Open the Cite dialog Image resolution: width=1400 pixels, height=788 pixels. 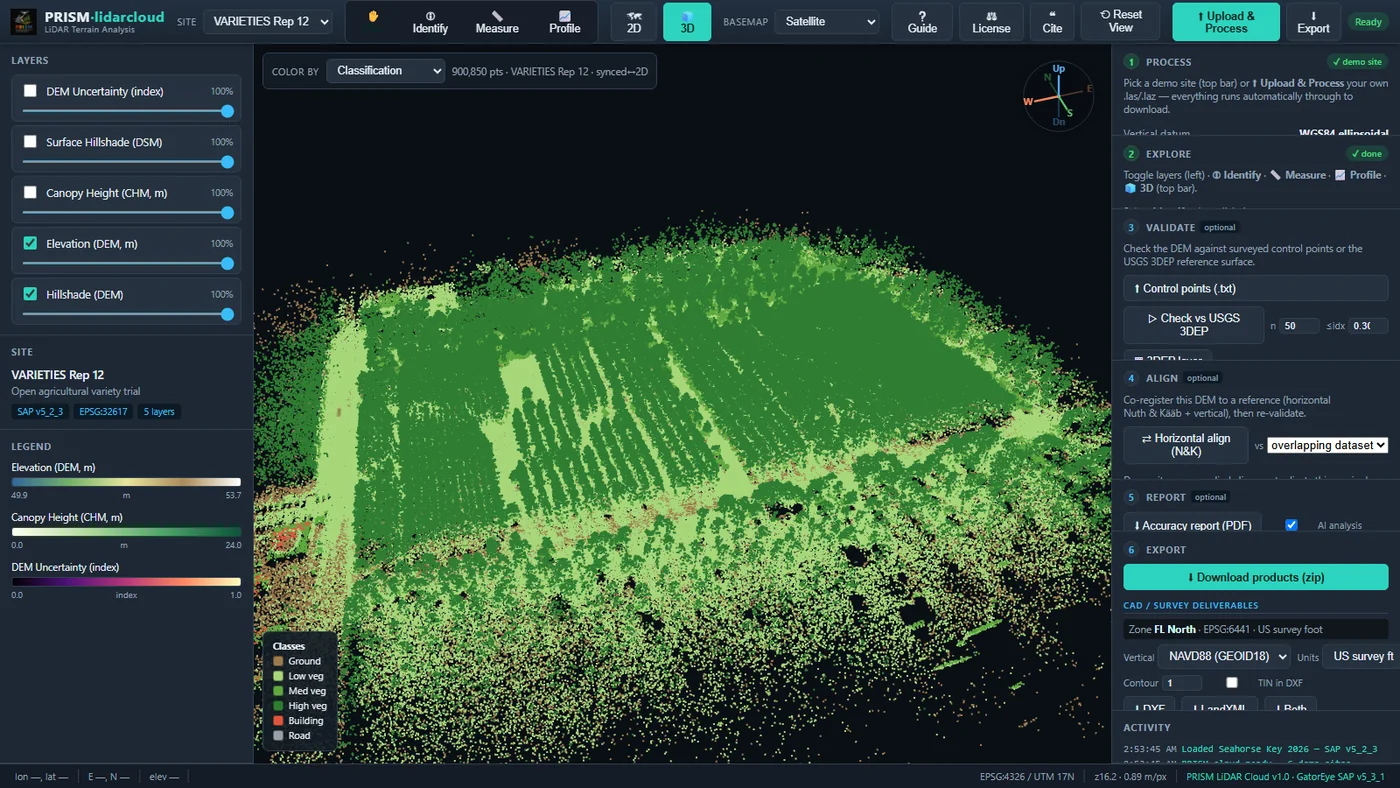(x=1052, y=21)
